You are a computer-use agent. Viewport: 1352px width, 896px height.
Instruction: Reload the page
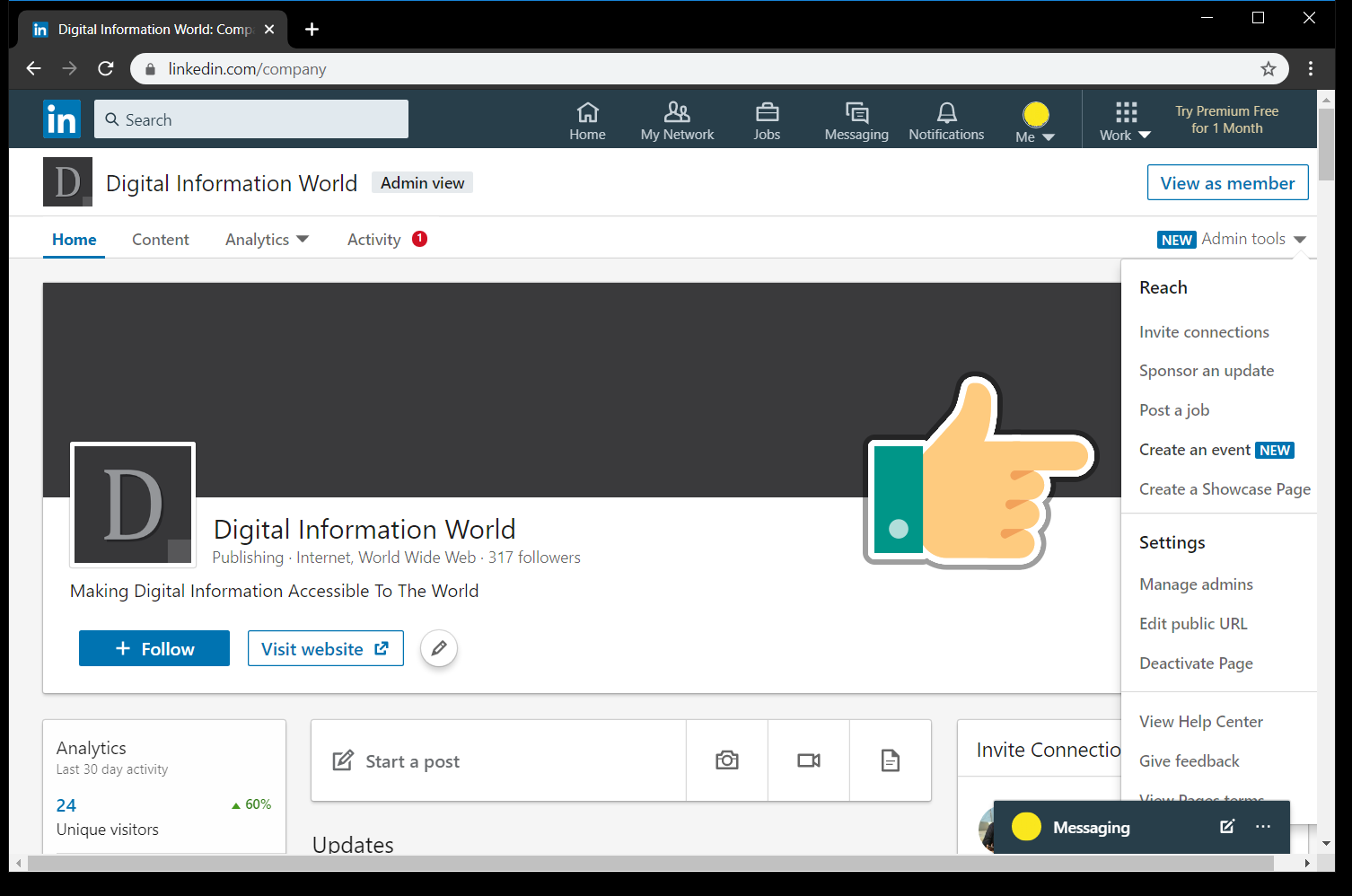pyautogui.click(x=106, y=68)
